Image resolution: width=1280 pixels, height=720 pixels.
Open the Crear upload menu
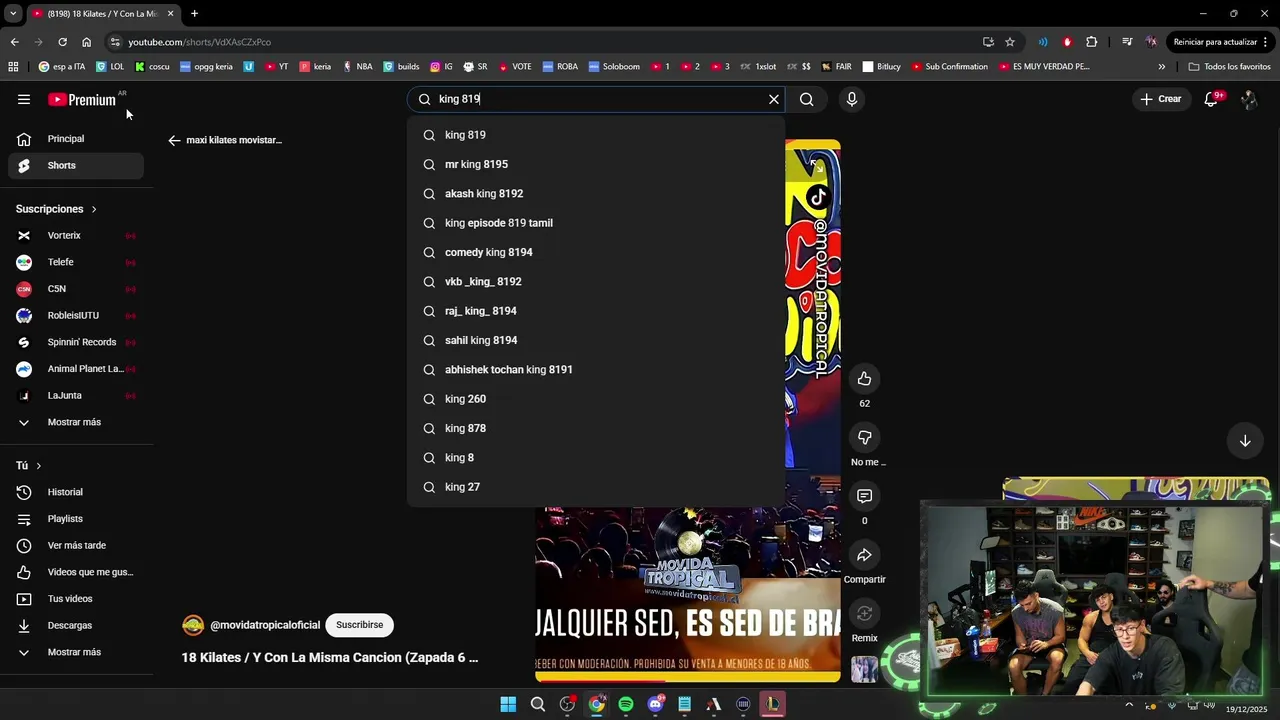click(1160, 99)
